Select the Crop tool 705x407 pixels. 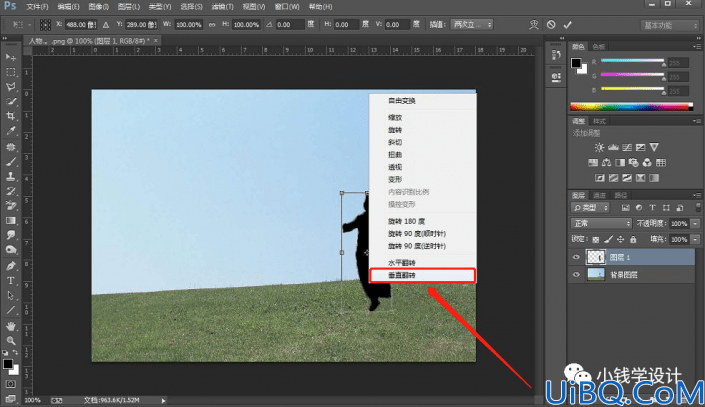11,116
